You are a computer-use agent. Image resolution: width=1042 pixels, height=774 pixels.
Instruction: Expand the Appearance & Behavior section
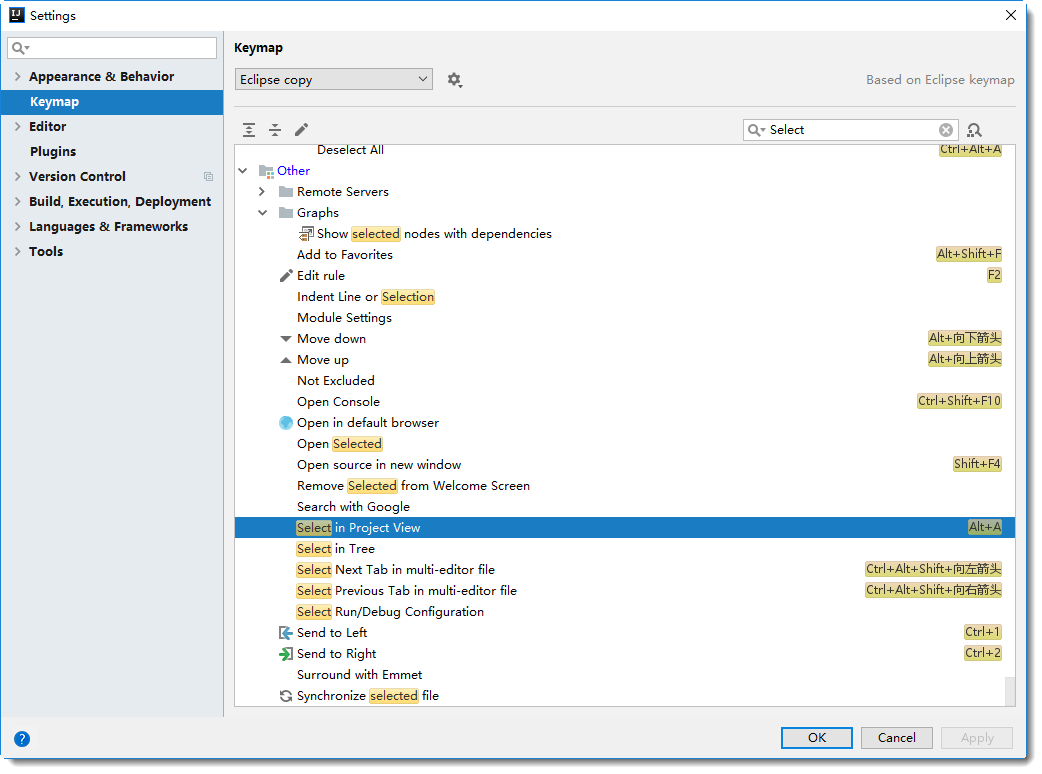(x=18, y=77)
